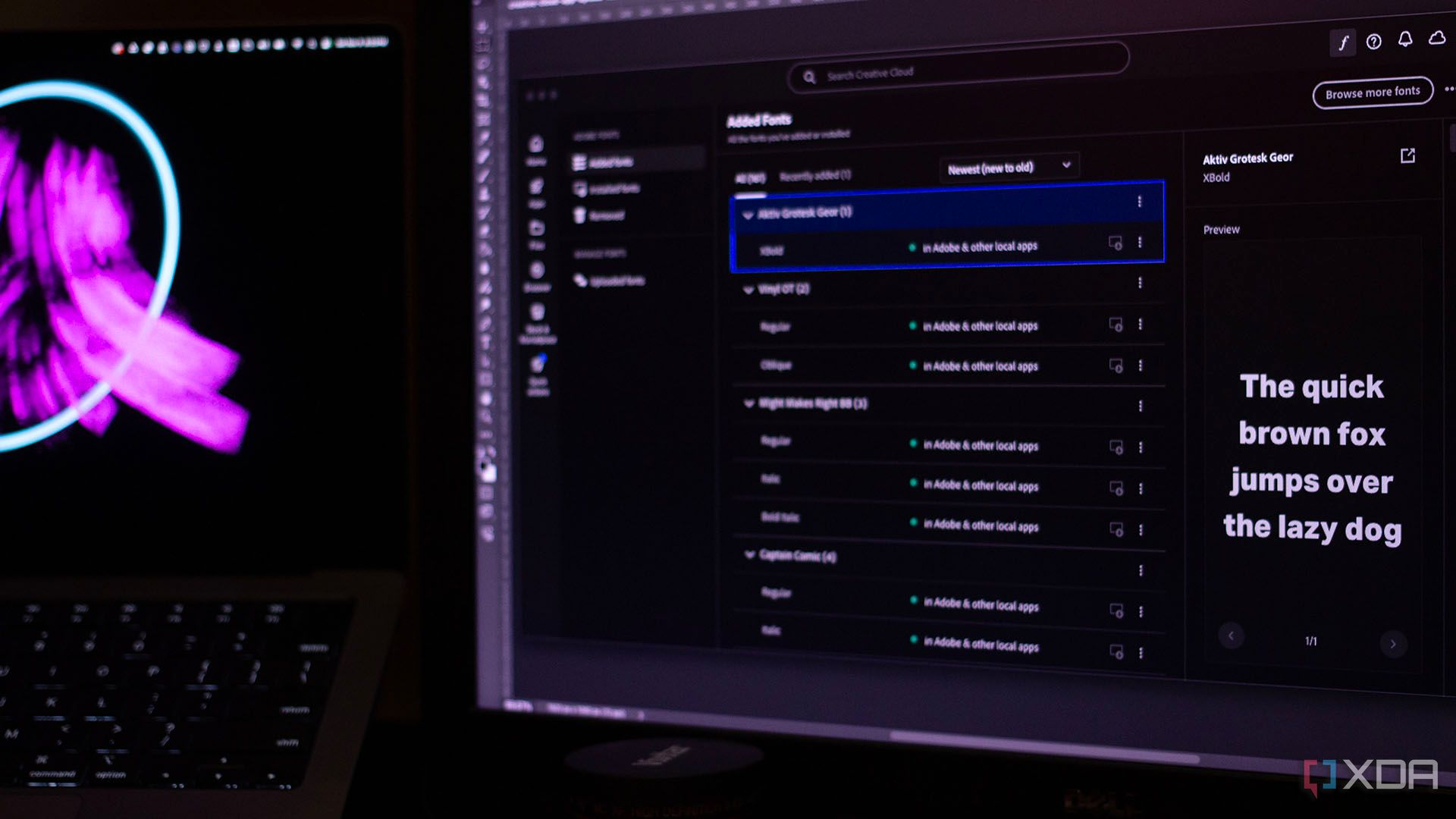This screenshot has width=1456, height=819.
Task: Open more options for Vinyl OT family
Action: tap(1140, 283)
